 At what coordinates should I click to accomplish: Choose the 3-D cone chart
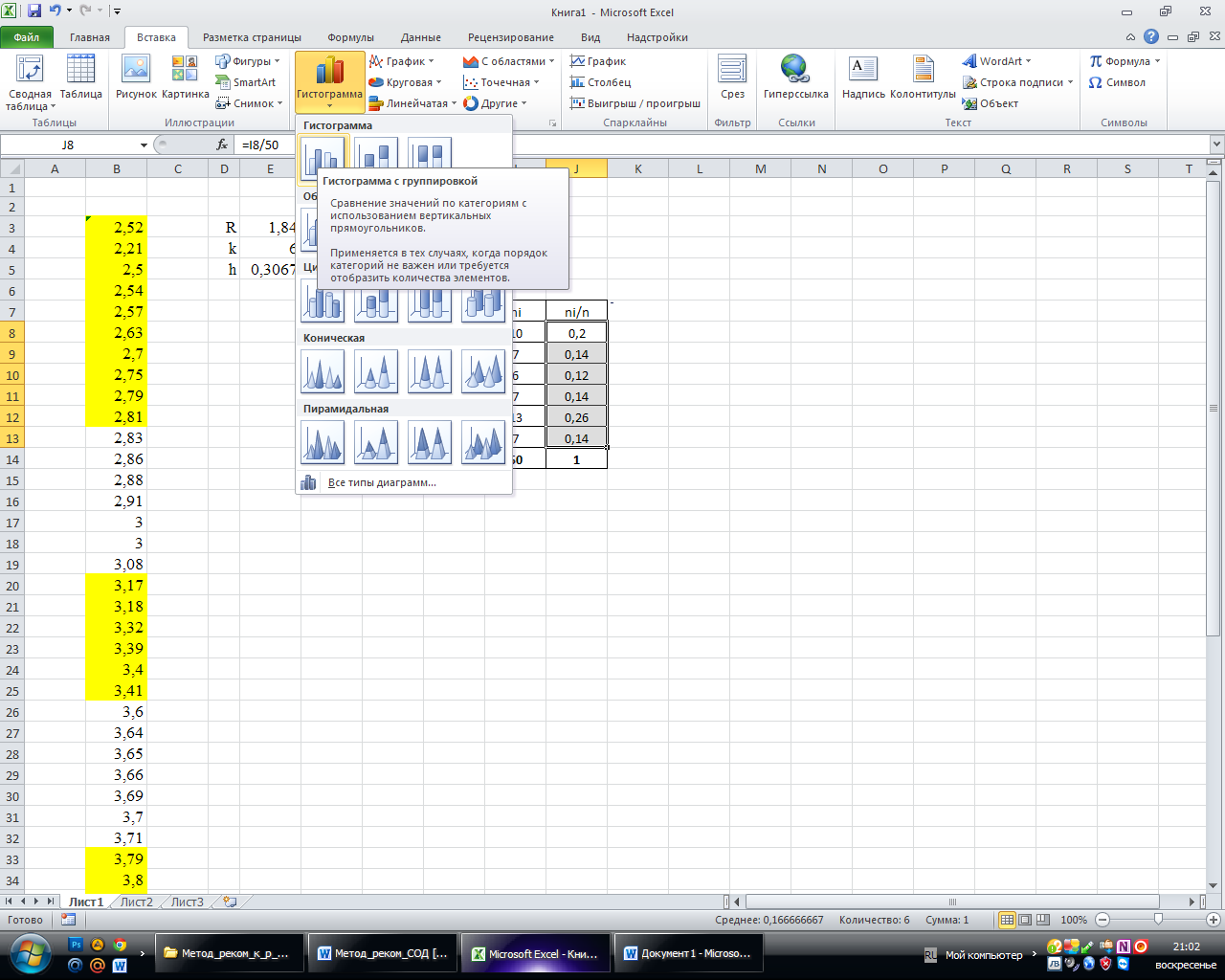pos(483,371)
